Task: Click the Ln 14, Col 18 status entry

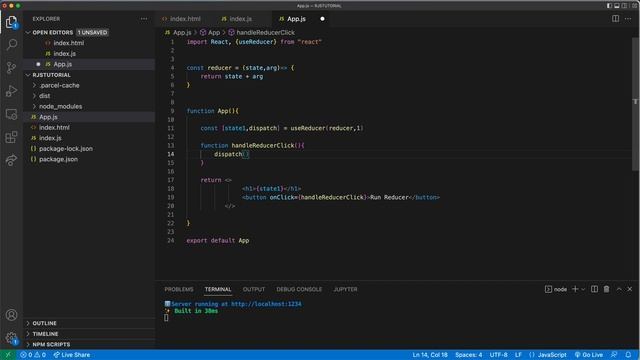Action: (430, 355)
